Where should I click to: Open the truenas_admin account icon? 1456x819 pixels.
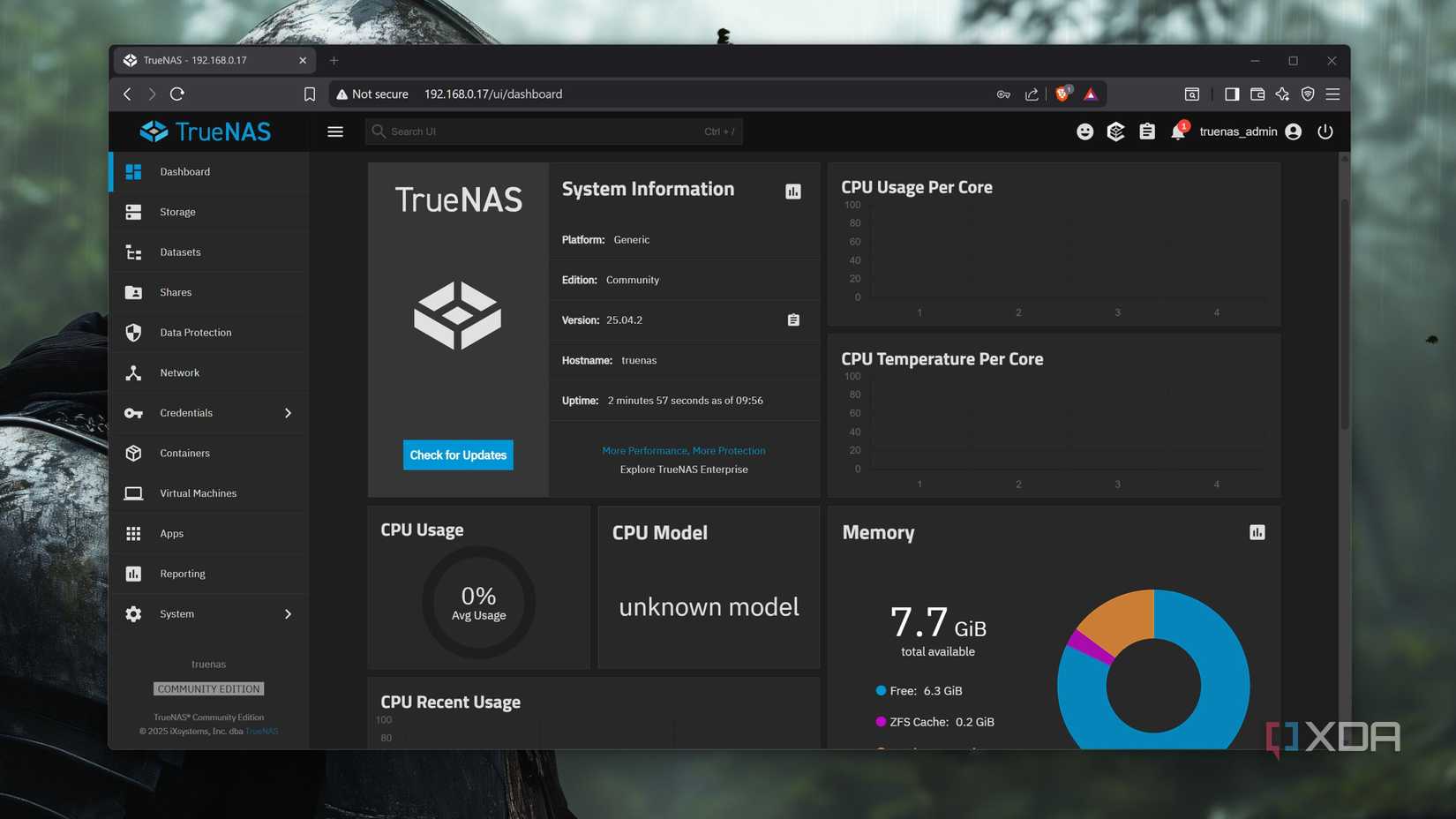pyautogui.click(x=1293, y=131)
